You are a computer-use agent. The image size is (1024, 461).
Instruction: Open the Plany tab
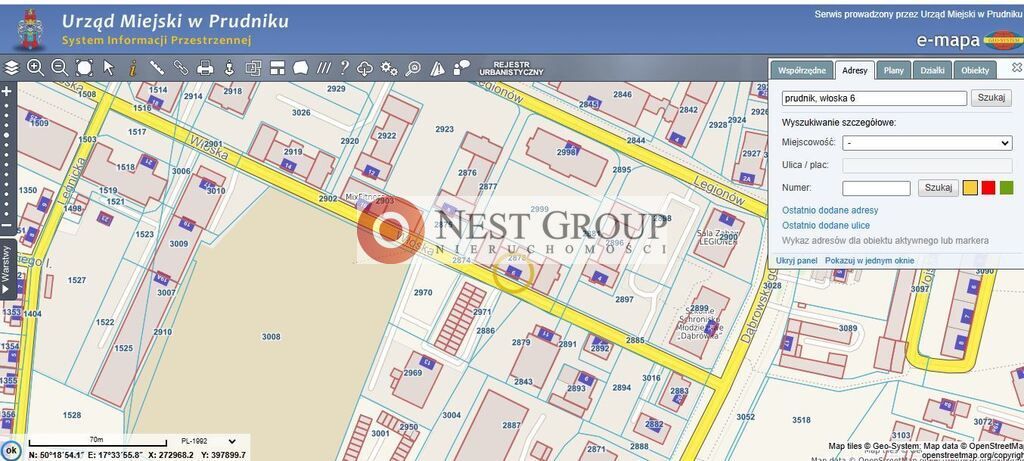click(893, 71)
